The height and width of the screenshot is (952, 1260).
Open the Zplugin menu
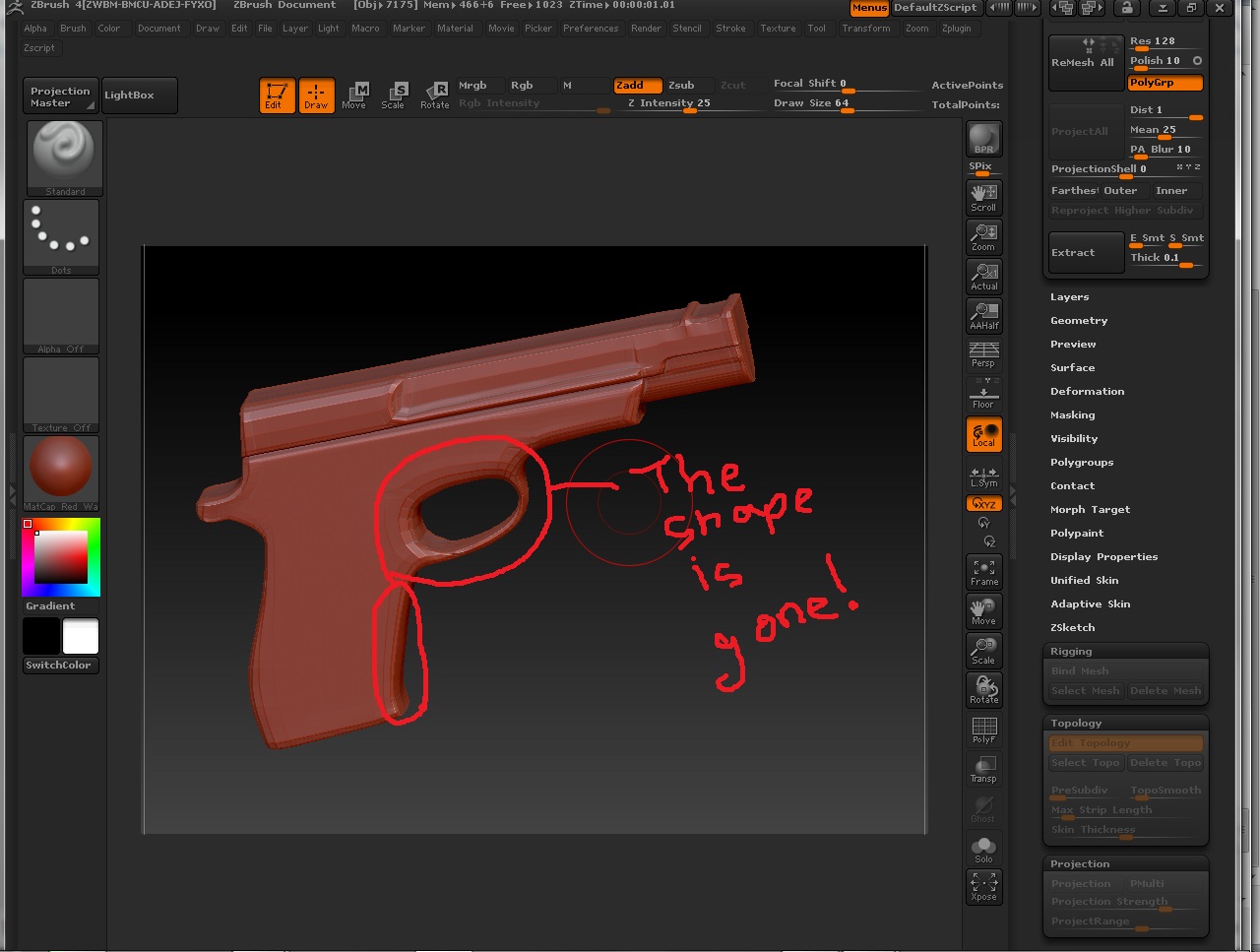tap(956, 29)
